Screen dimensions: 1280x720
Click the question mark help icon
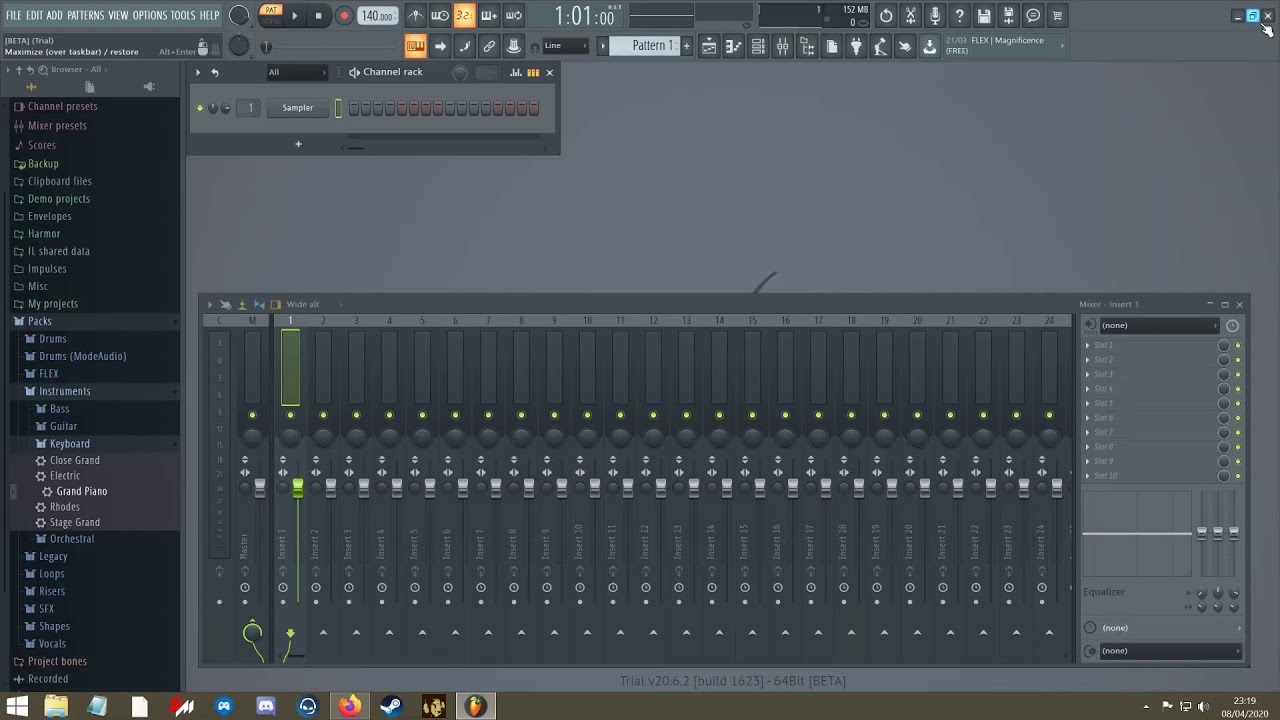point(959,16)
